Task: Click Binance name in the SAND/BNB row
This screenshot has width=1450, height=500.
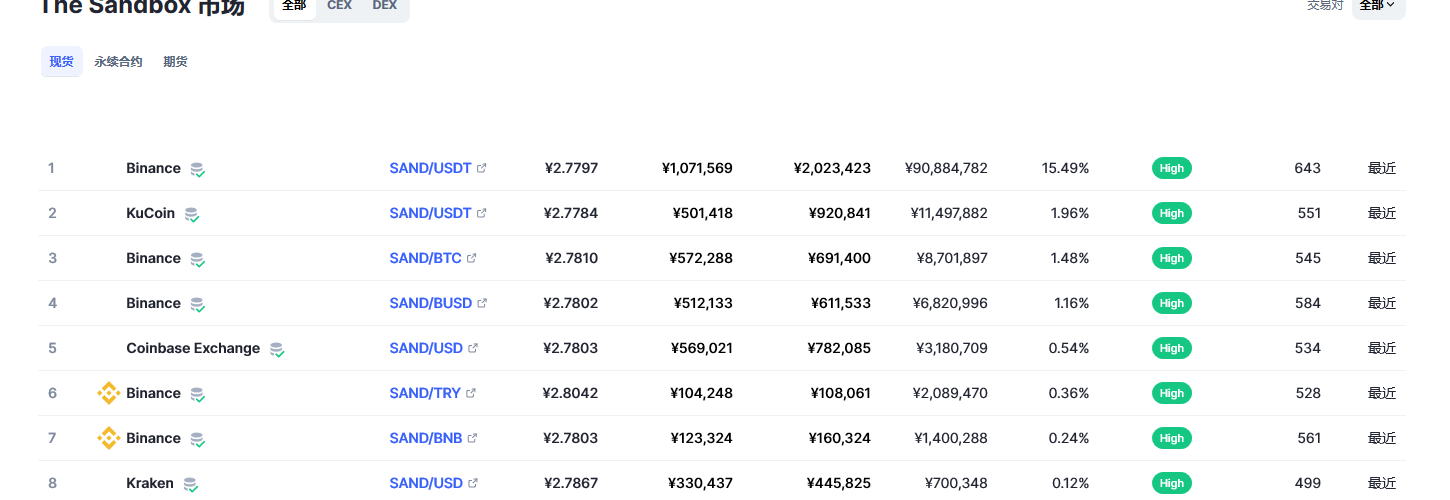Action: [x=153, y=438]
